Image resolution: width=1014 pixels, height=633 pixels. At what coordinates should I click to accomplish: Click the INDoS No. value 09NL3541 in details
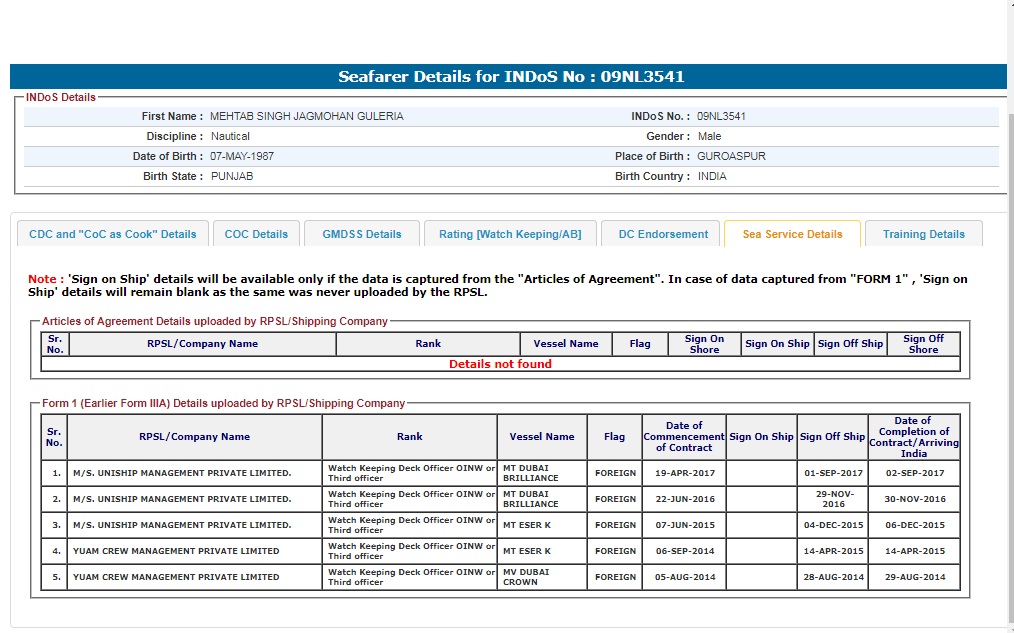click(x=721, y=116)
